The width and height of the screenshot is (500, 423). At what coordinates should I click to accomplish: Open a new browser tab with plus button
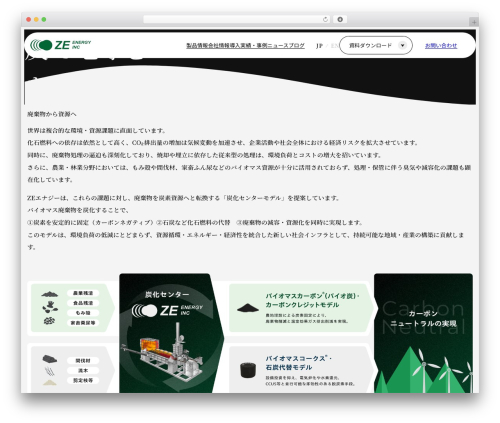(474, 22)
